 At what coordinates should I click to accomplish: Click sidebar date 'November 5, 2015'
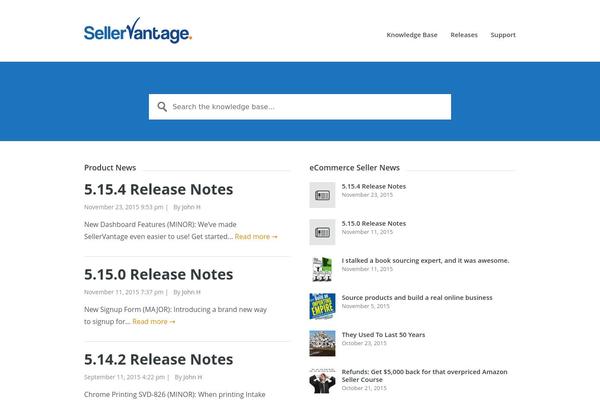(365, 306)
